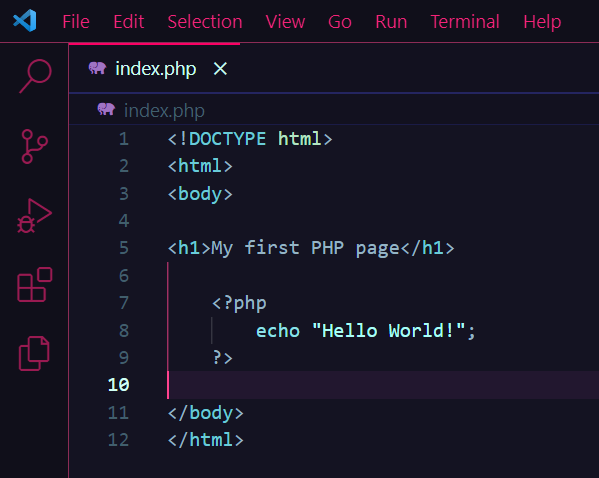Image resolution: width=599 pixels, height=478 pixels.
Task: Open the Help menu
Action: [542, 21]
